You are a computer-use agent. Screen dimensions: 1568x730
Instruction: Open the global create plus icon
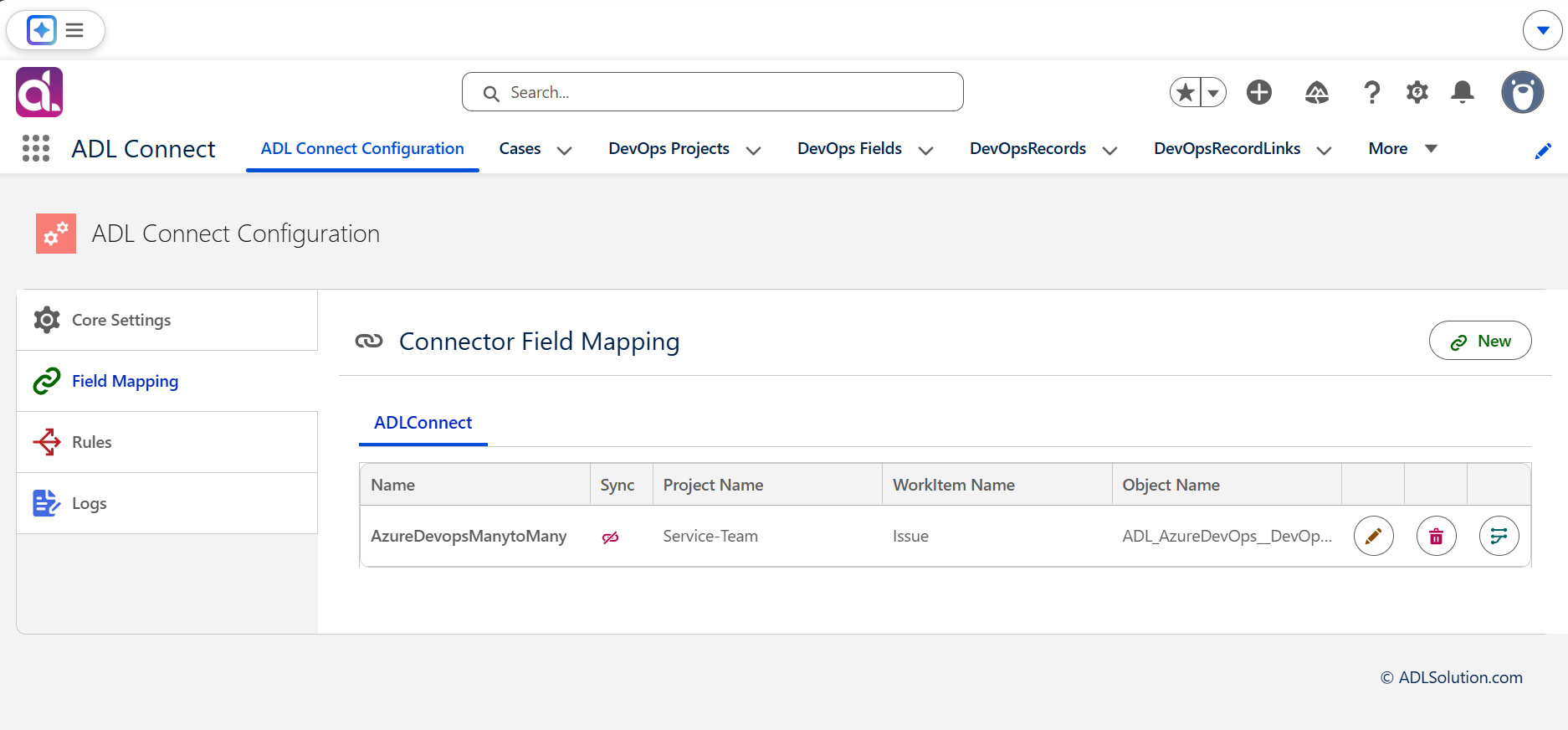1258,92
